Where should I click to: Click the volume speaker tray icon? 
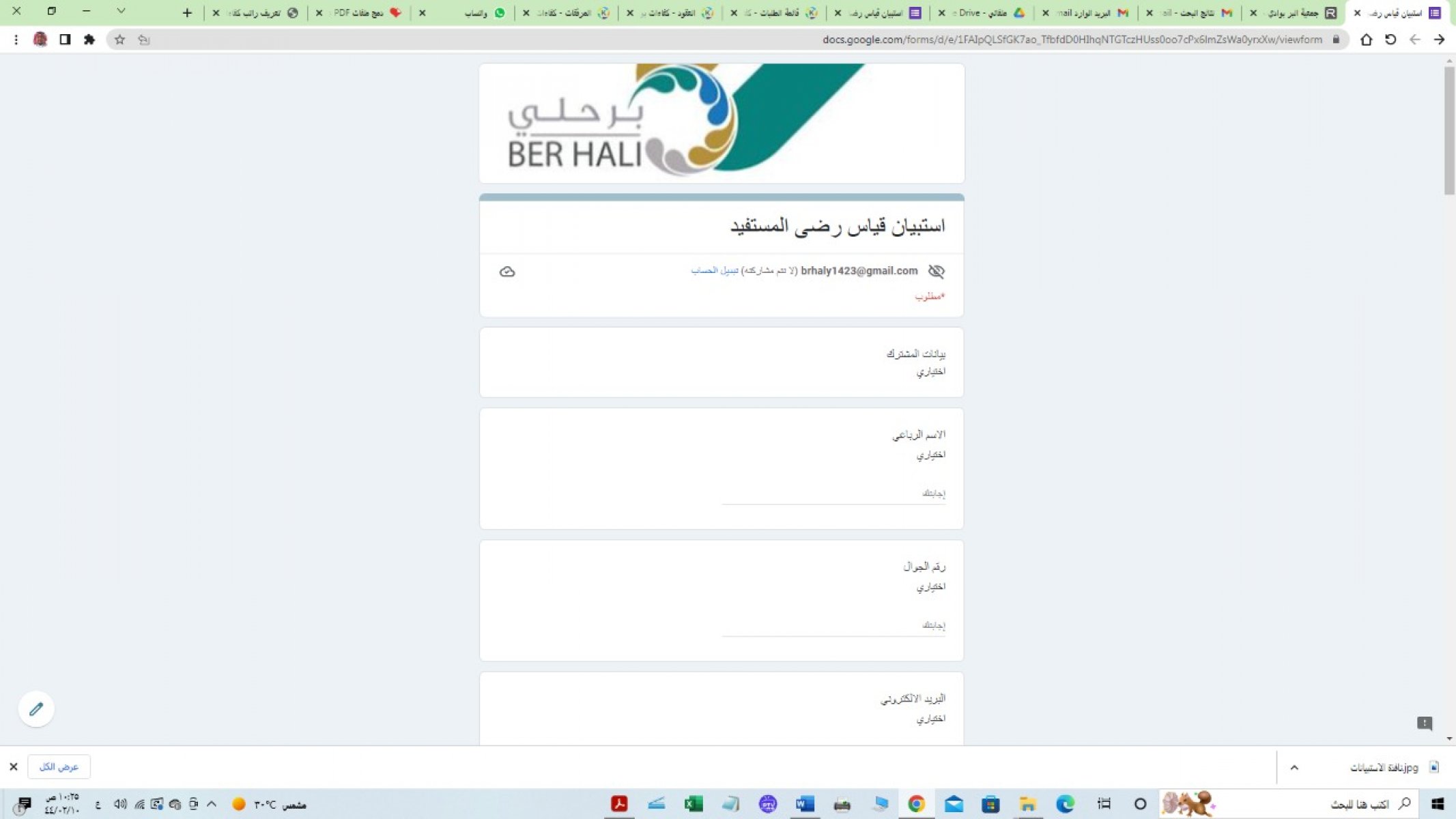120,804
